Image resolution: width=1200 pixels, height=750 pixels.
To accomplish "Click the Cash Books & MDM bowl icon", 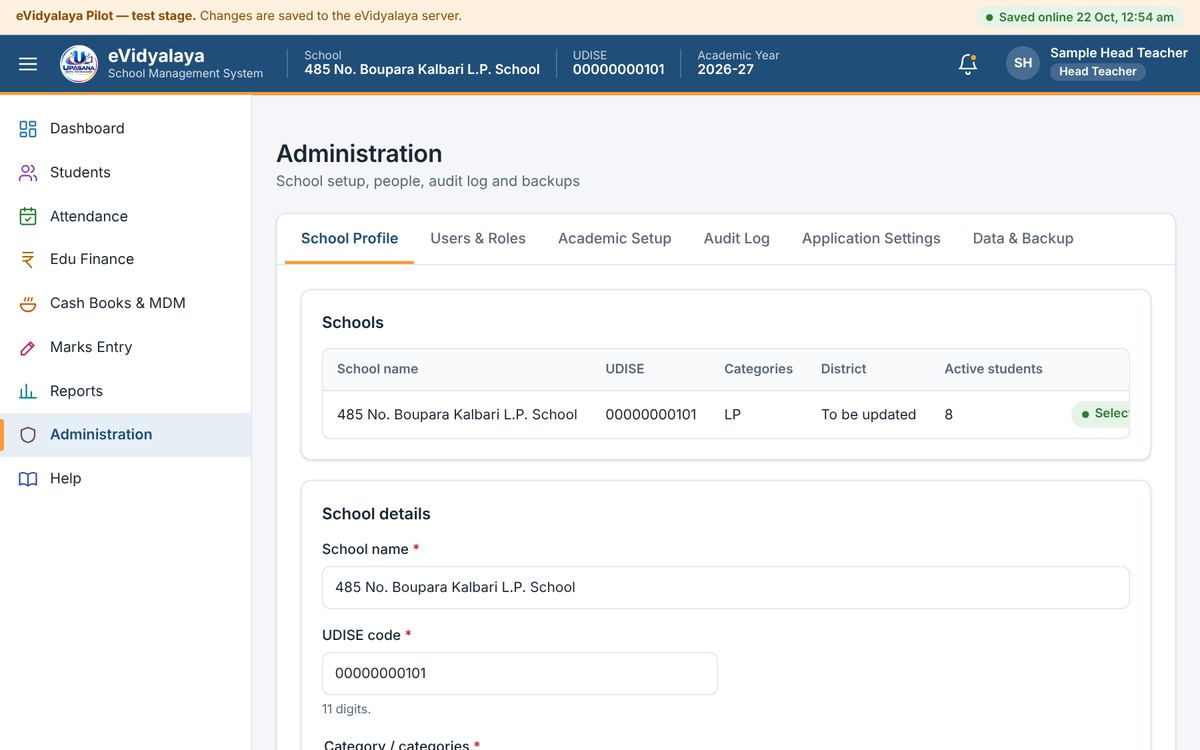I will (28, 304).
